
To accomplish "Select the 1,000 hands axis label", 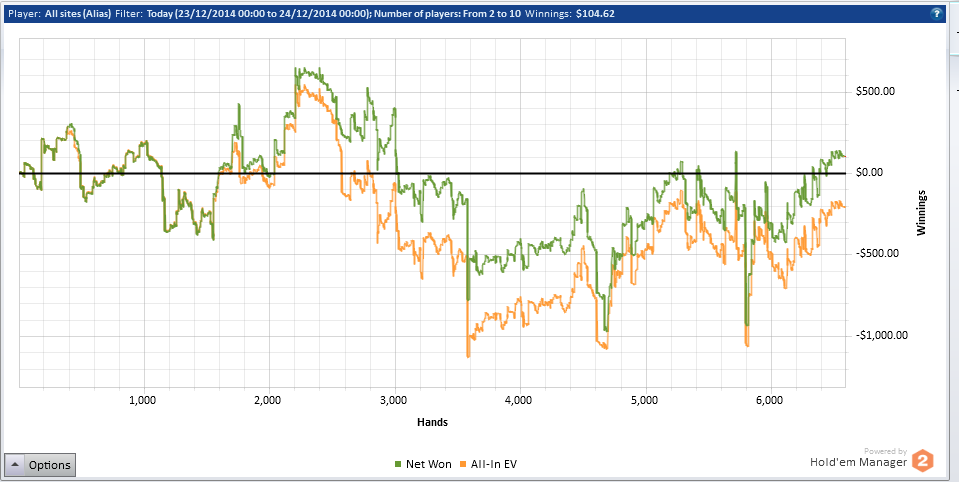I will click(x=143, y=401).
